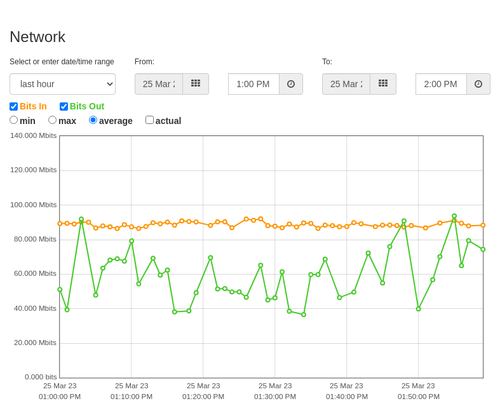Click the To date field showing 25 Mar
This screenshot has height=403, width=500.
[346, 84]
